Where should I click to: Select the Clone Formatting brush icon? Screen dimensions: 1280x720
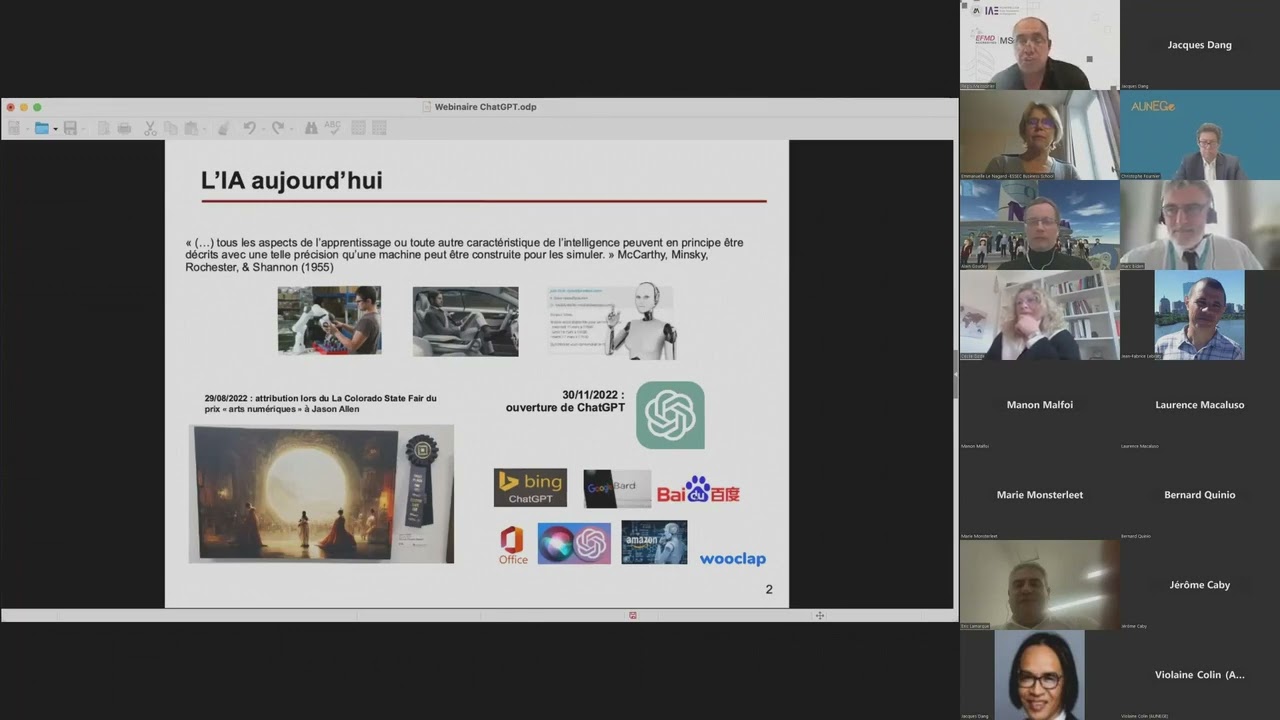[223, 128]
